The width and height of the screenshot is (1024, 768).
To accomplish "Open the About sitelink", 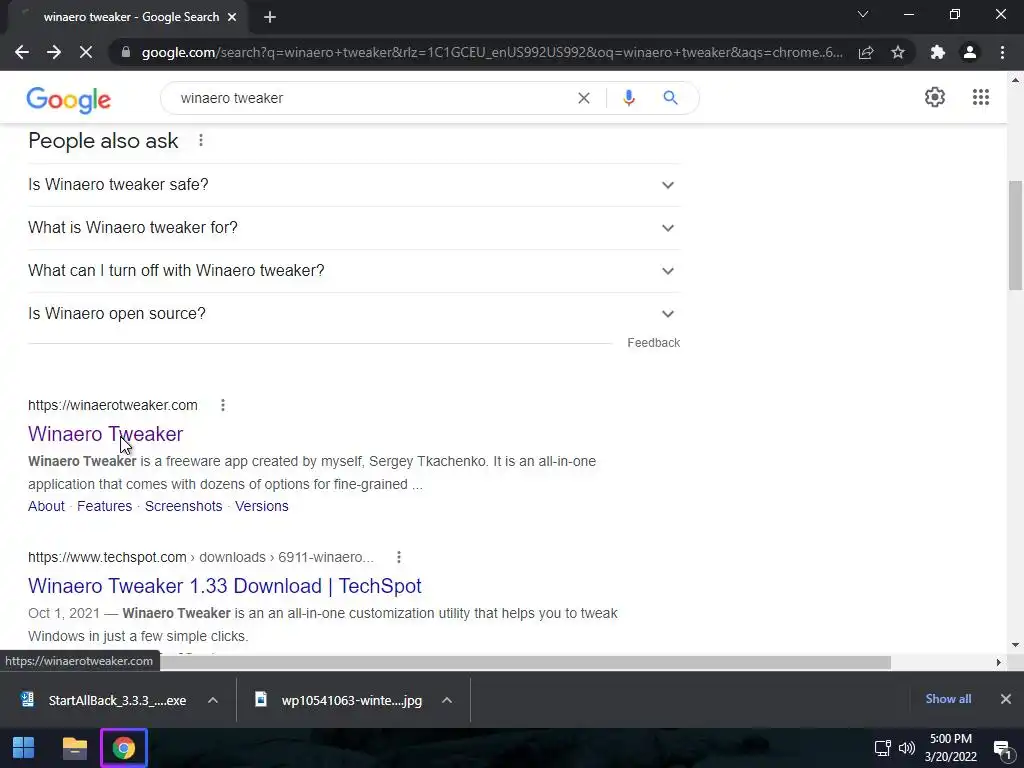I will coord(46,506).
